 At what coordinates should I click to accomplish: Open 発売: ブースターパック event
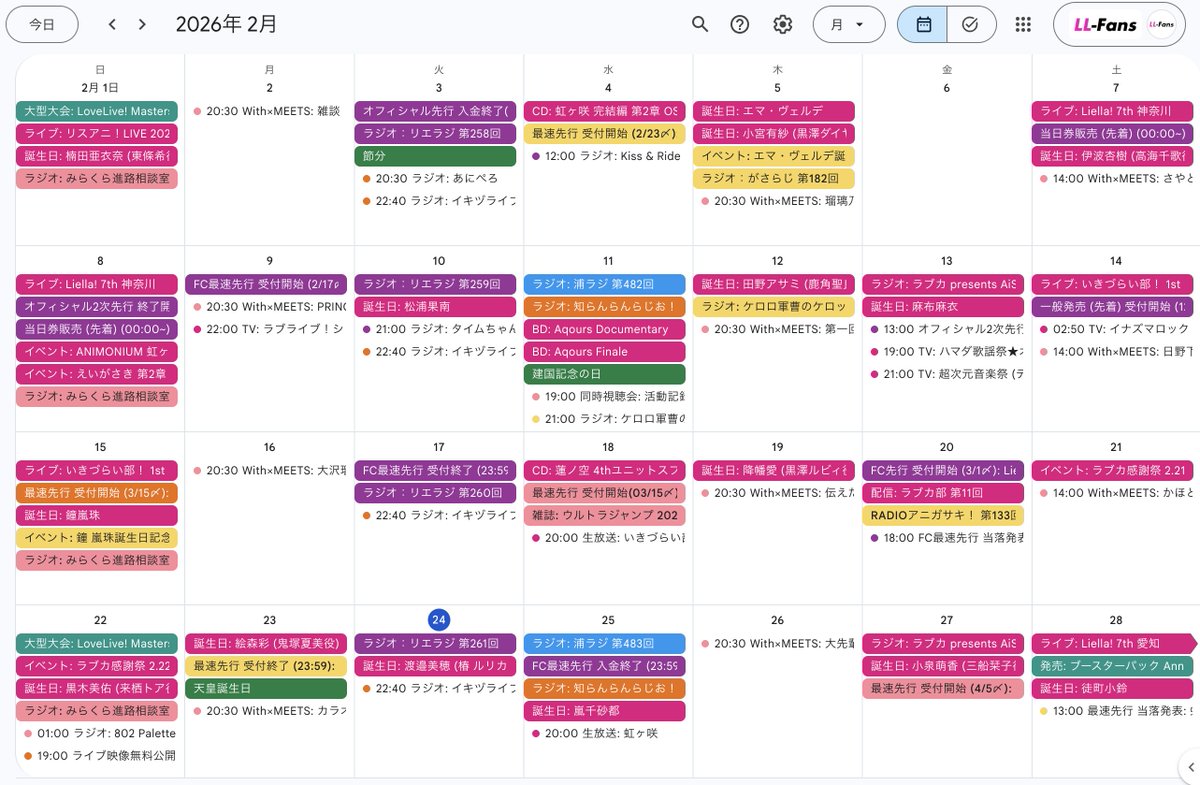pos(1113,666)
